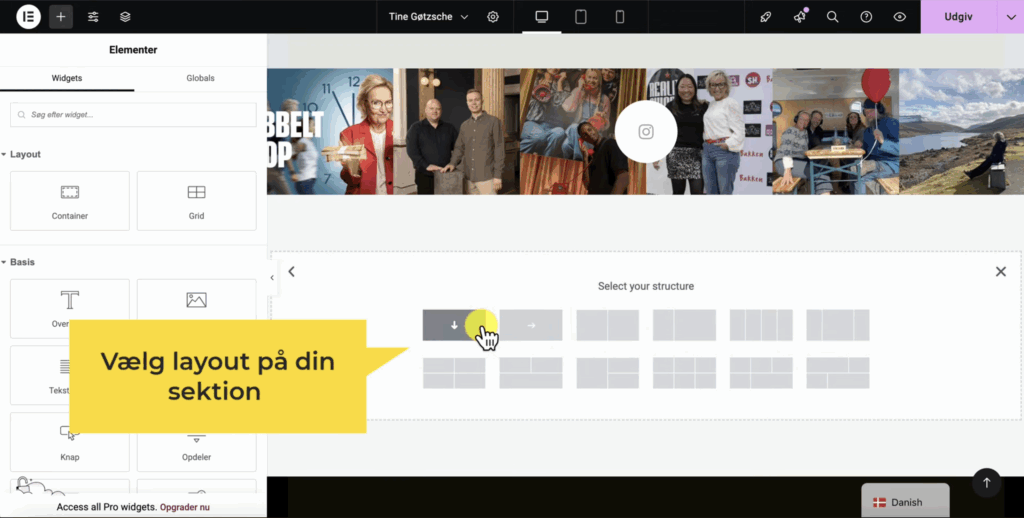Collapse the Layout widget section
Viewport: 1024px width, 518px height.
(25, 154)
